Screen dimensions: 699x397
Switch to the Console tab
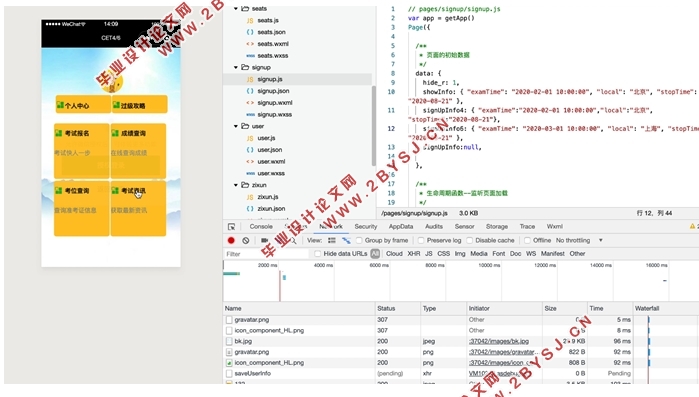click(x=261, y=226)
